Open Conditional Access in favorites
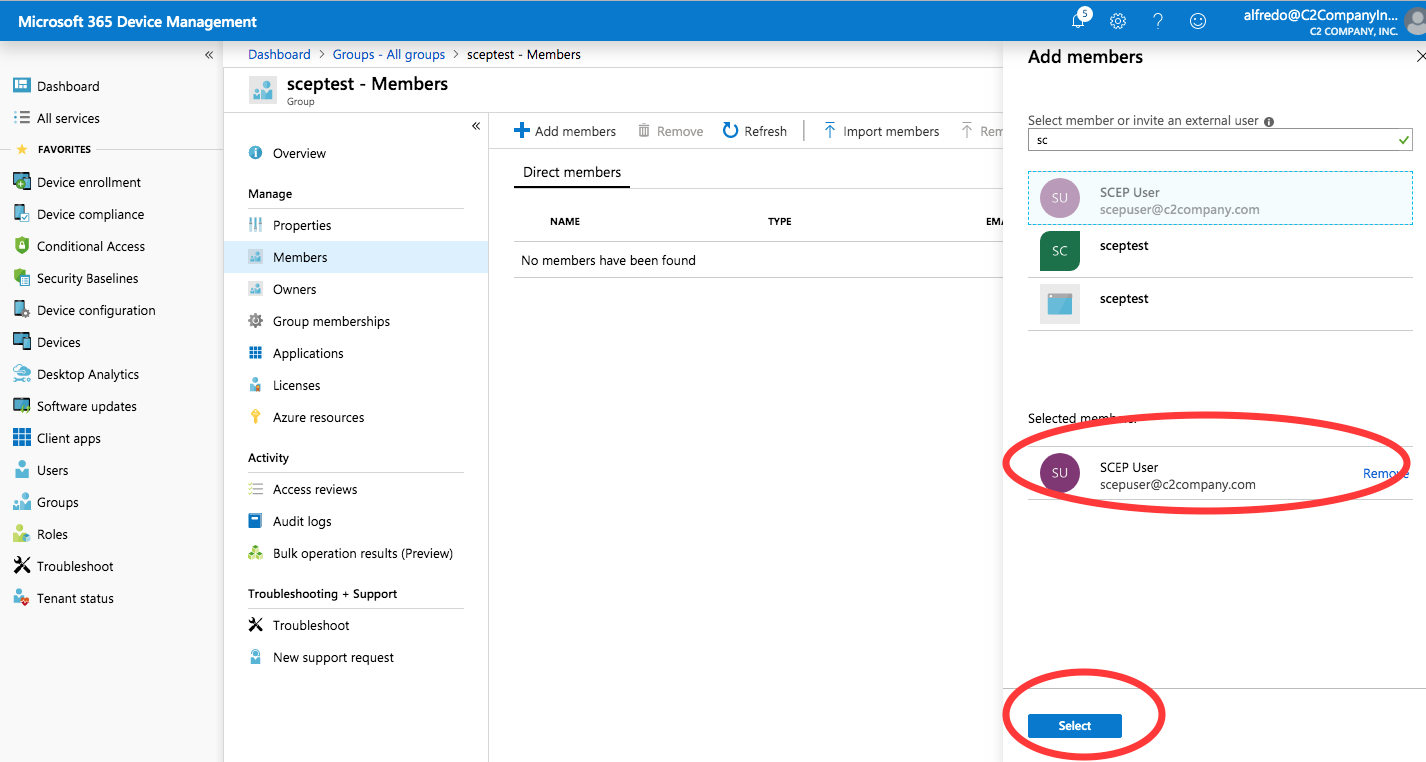The width and height of the screenshot is (1426, 762). tap(90, 246)
